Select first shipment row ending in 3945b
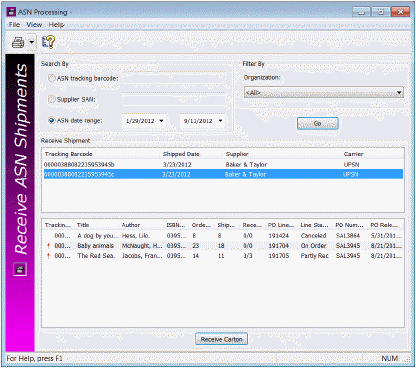The width and height of the screenshot is (416, 368). (x=223, y=164)
